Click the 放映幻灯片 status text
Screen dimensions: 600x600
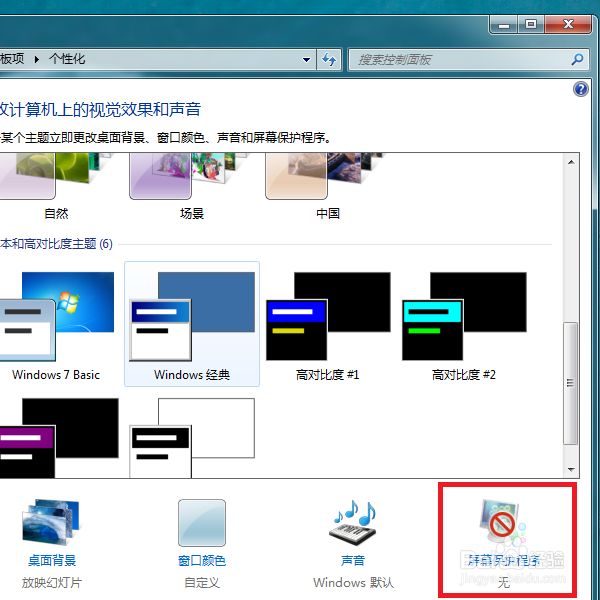pyautogui.click(x=52, y=583)
